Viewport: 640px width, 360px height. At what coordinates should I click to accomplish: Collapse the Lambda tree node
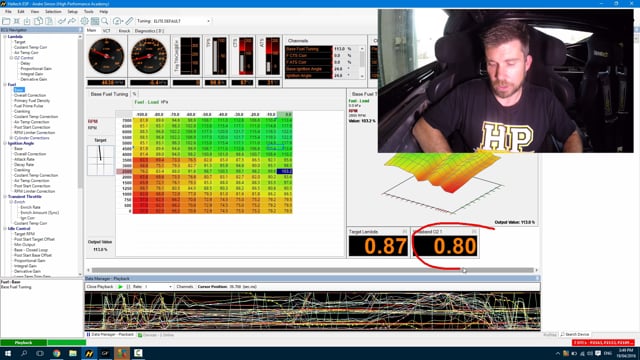(x=5, y=37)
